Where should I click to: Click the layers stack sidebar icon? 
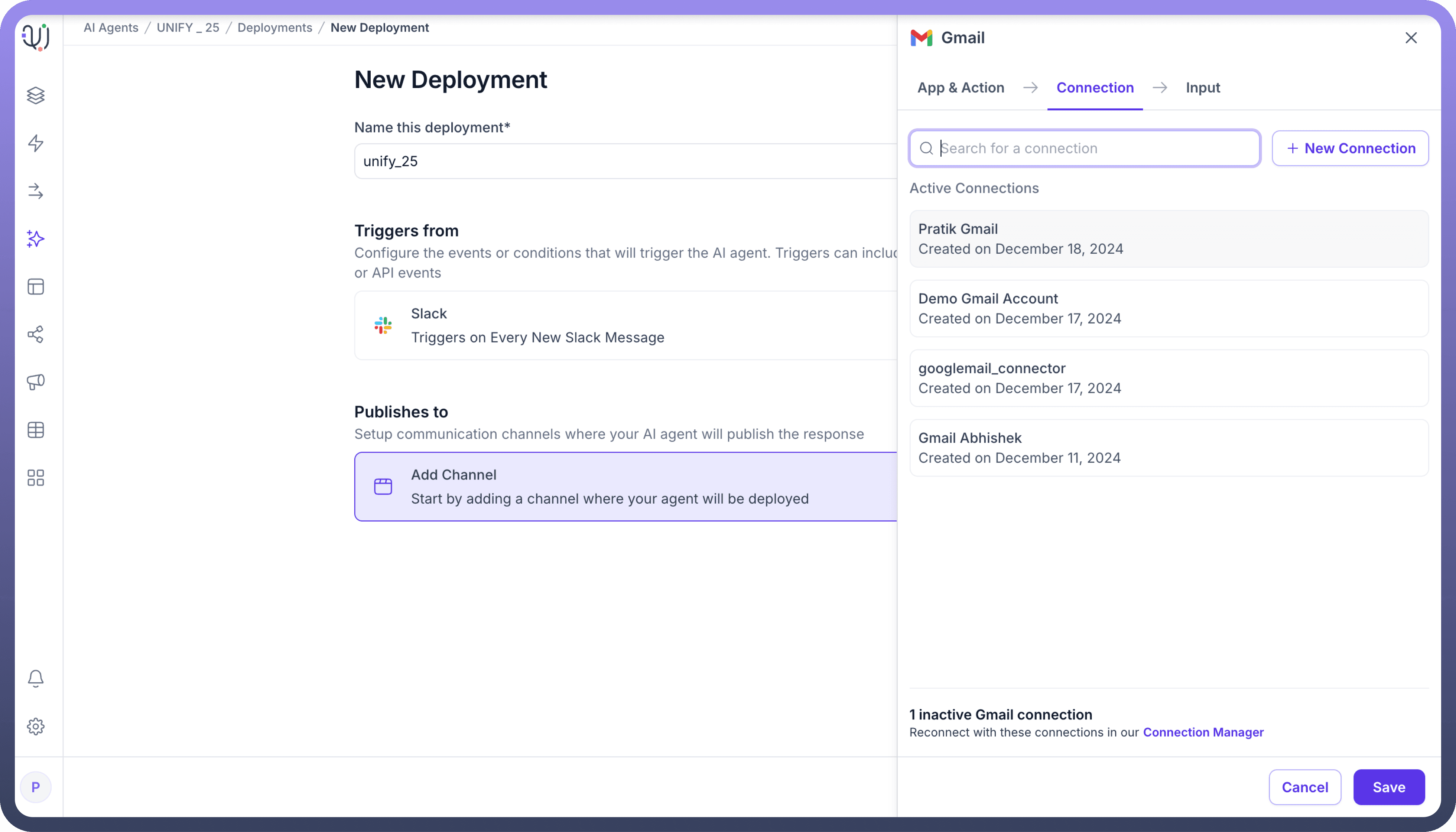tap(35, 95)
